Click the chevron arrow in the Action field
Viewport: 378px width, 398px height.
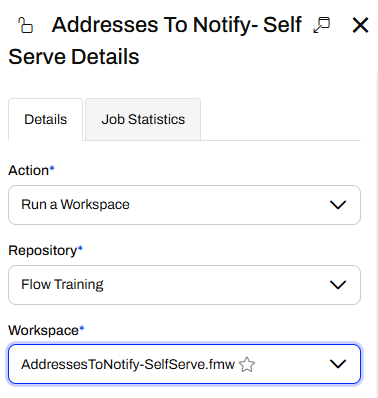338,205
